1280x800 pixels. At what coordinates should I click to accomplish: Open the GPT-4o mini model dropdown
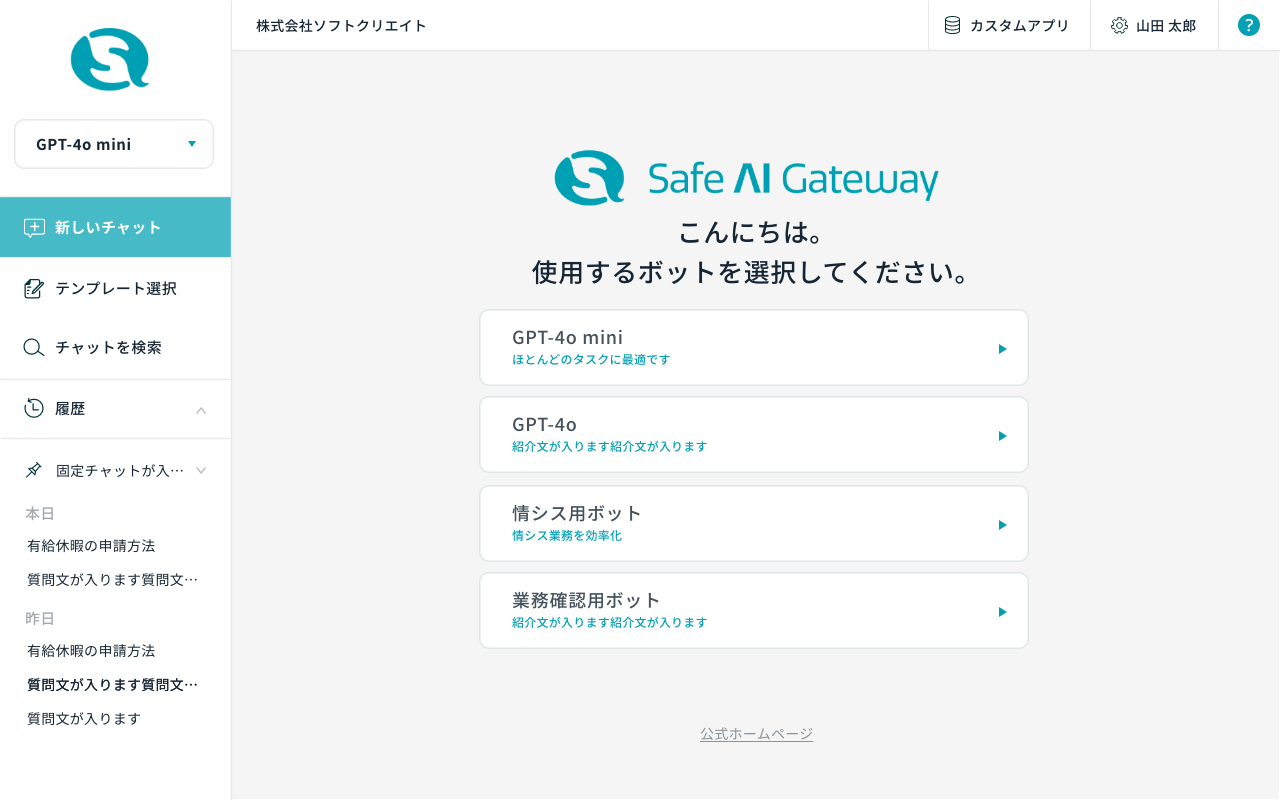tap(114, 144)
